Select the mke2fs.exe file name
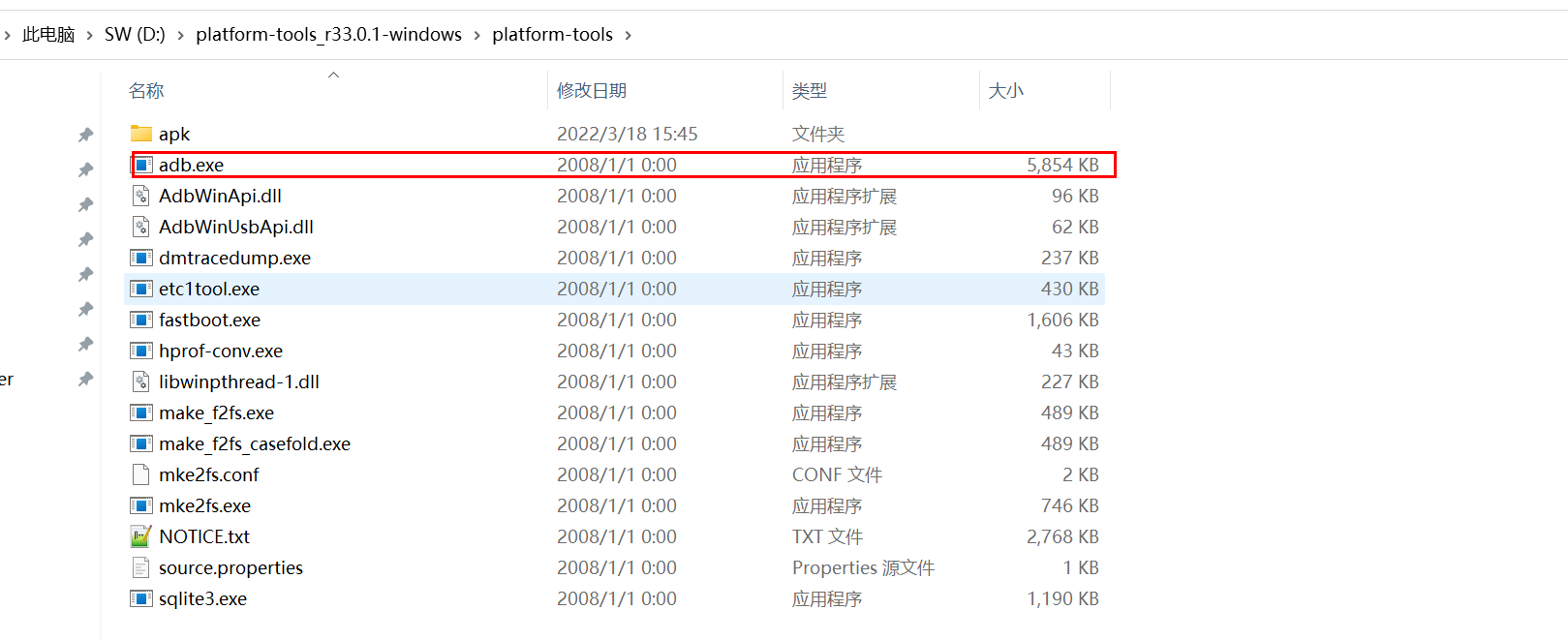The height and width of the screenshot is (641, 1568). (x=204, y=505)
